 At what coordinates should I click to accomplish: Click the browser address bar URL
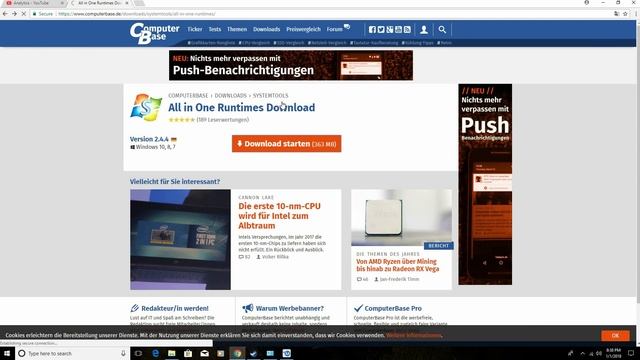click(x=137, y=14)
